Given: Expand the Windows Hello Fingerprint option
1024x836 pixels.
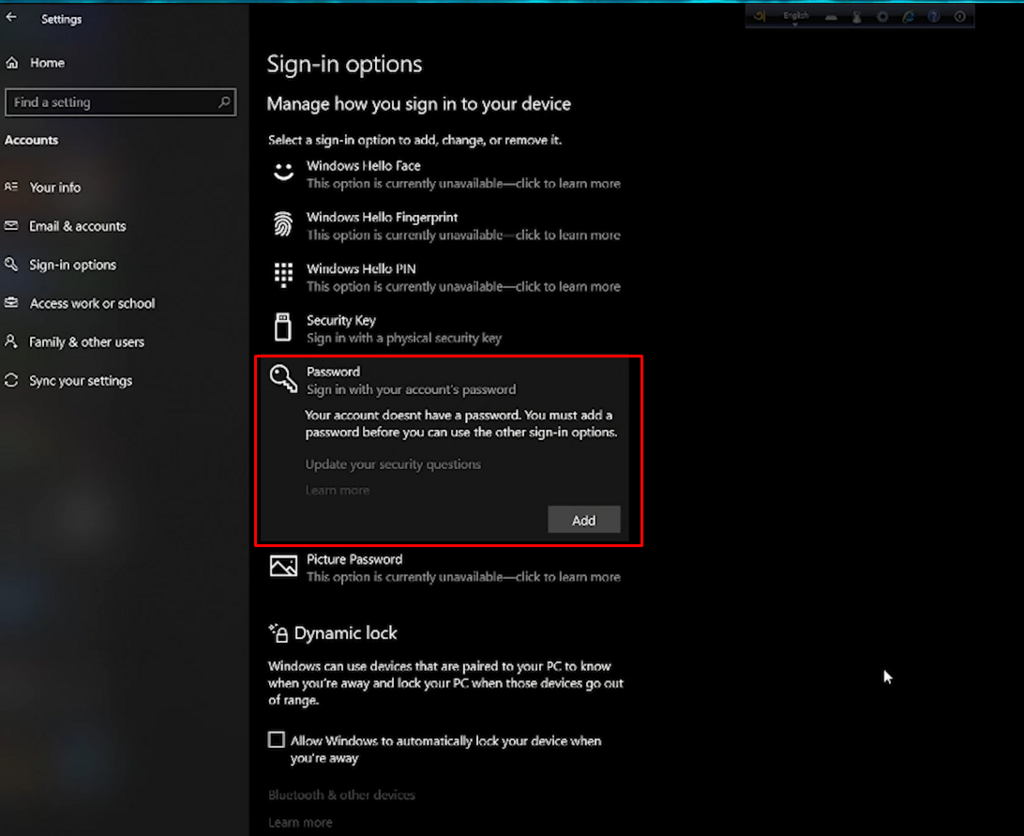Looking at the screenshot, I should click(x=444, y=226).
